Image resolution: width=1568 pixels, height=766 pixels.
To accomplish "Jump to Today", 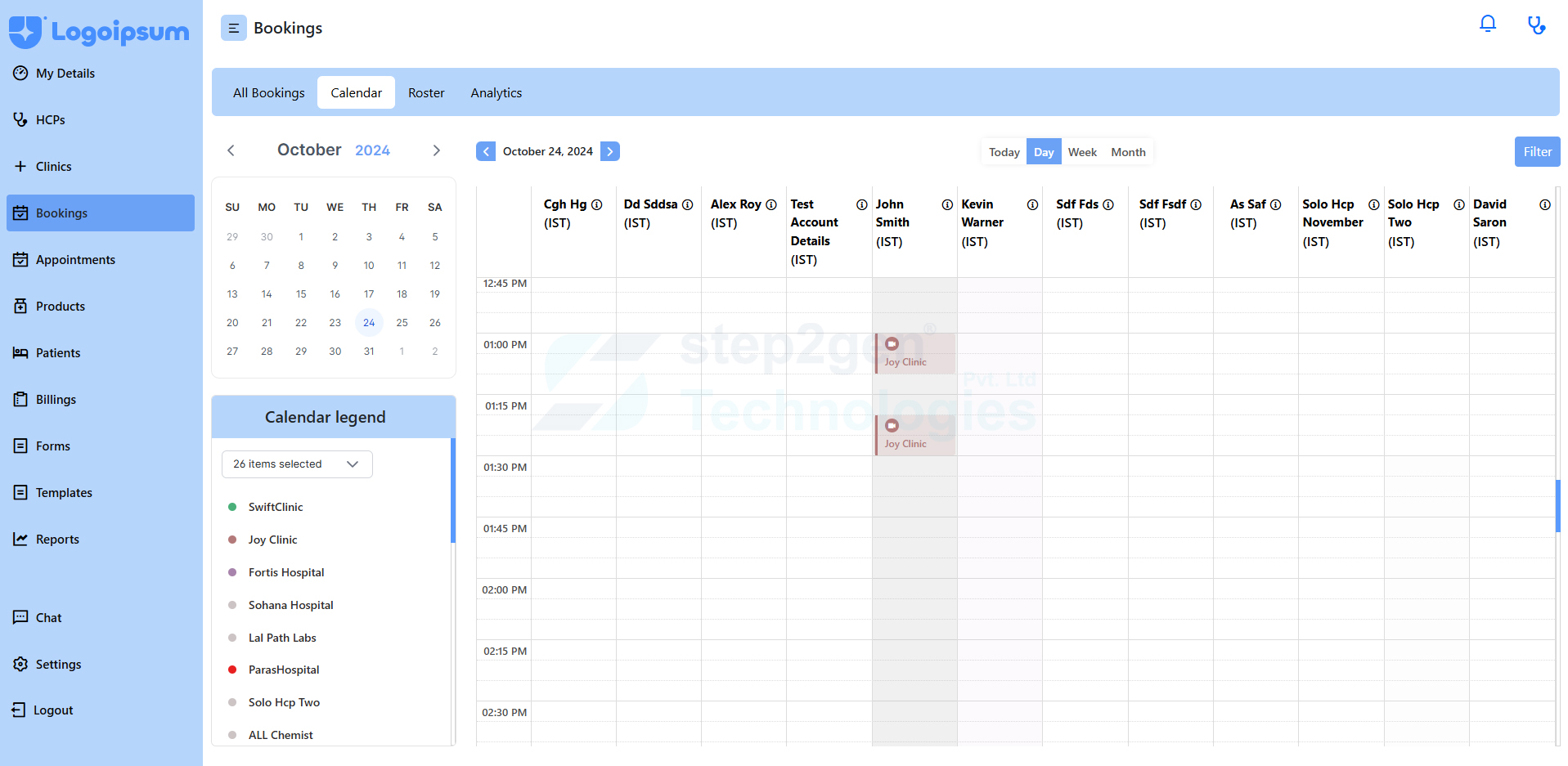I will coord(1004,152).
